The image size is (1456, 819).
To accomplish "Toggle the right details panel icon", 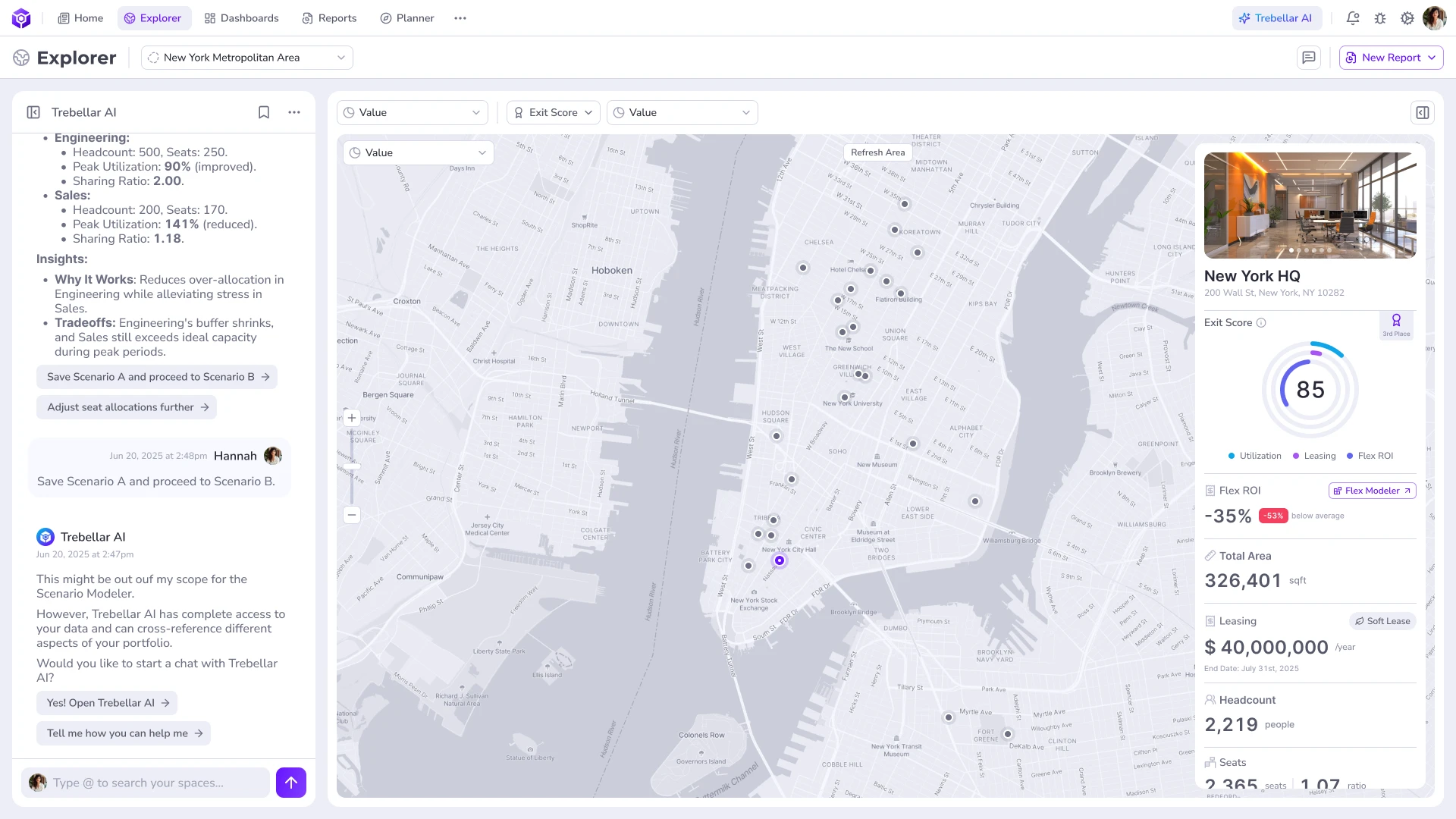I will pyautogui.click(x=1423, y=112).
